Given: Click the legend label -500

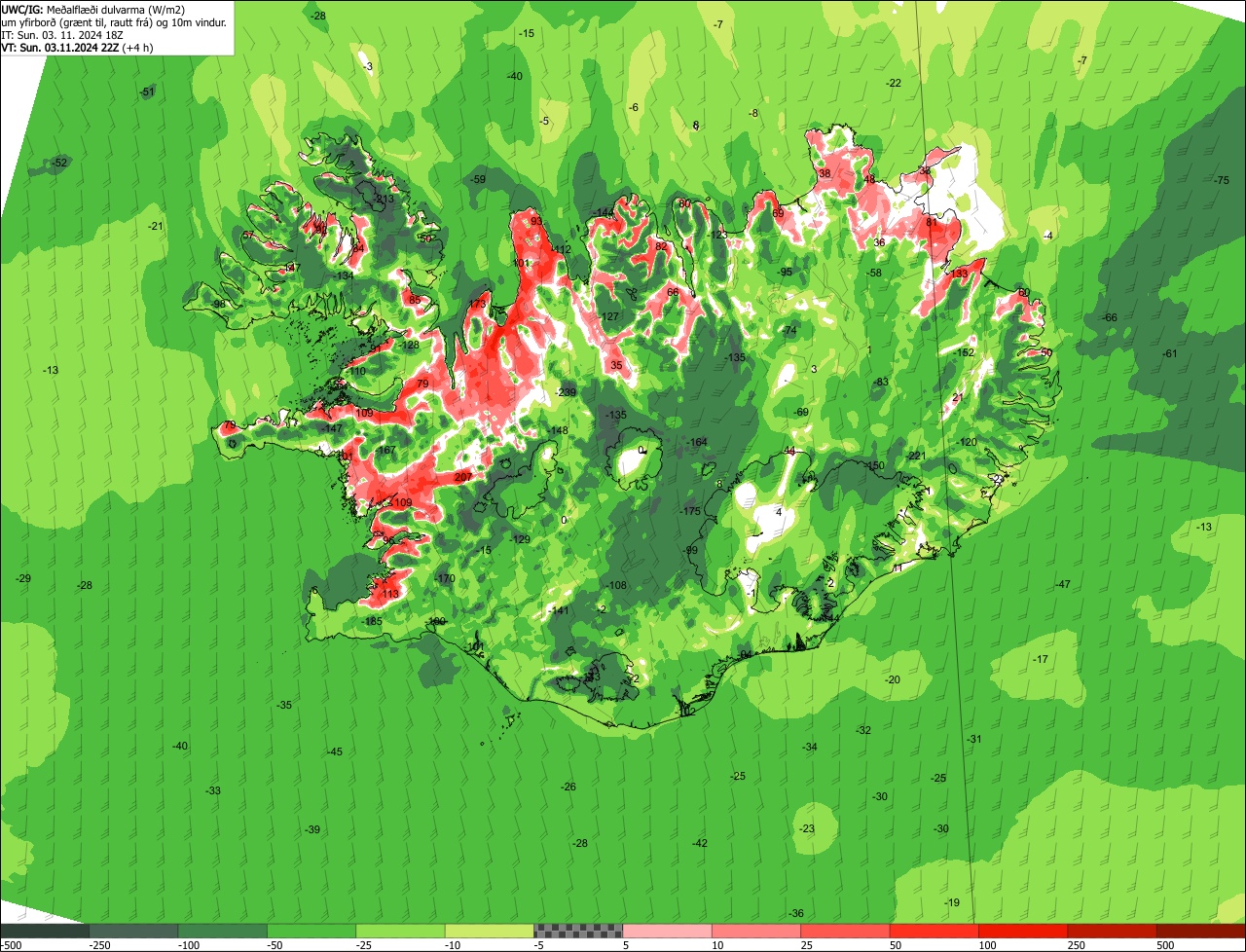Looking at the screenshot, I should pos(12,945).
